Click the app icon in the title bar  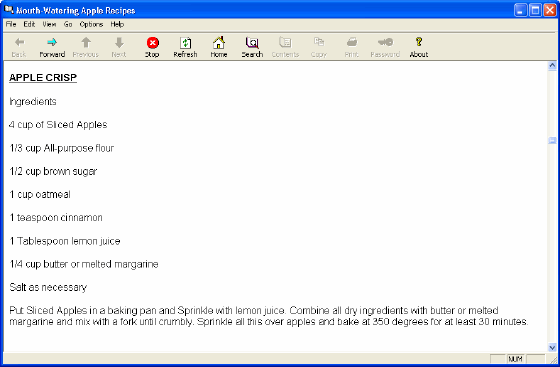pos(9,10)
